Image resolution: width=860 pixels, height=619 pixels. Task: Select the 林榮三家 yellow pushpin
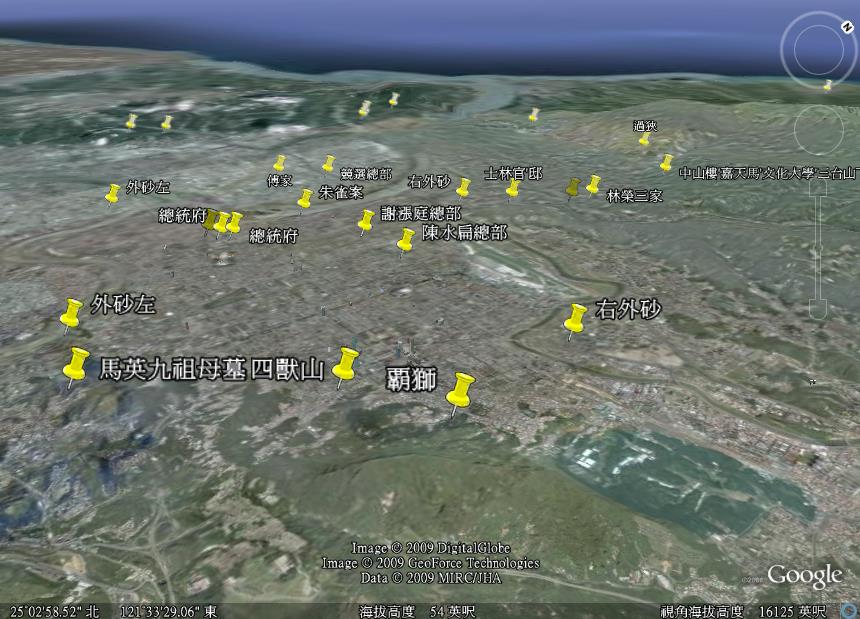pos(593,185)
